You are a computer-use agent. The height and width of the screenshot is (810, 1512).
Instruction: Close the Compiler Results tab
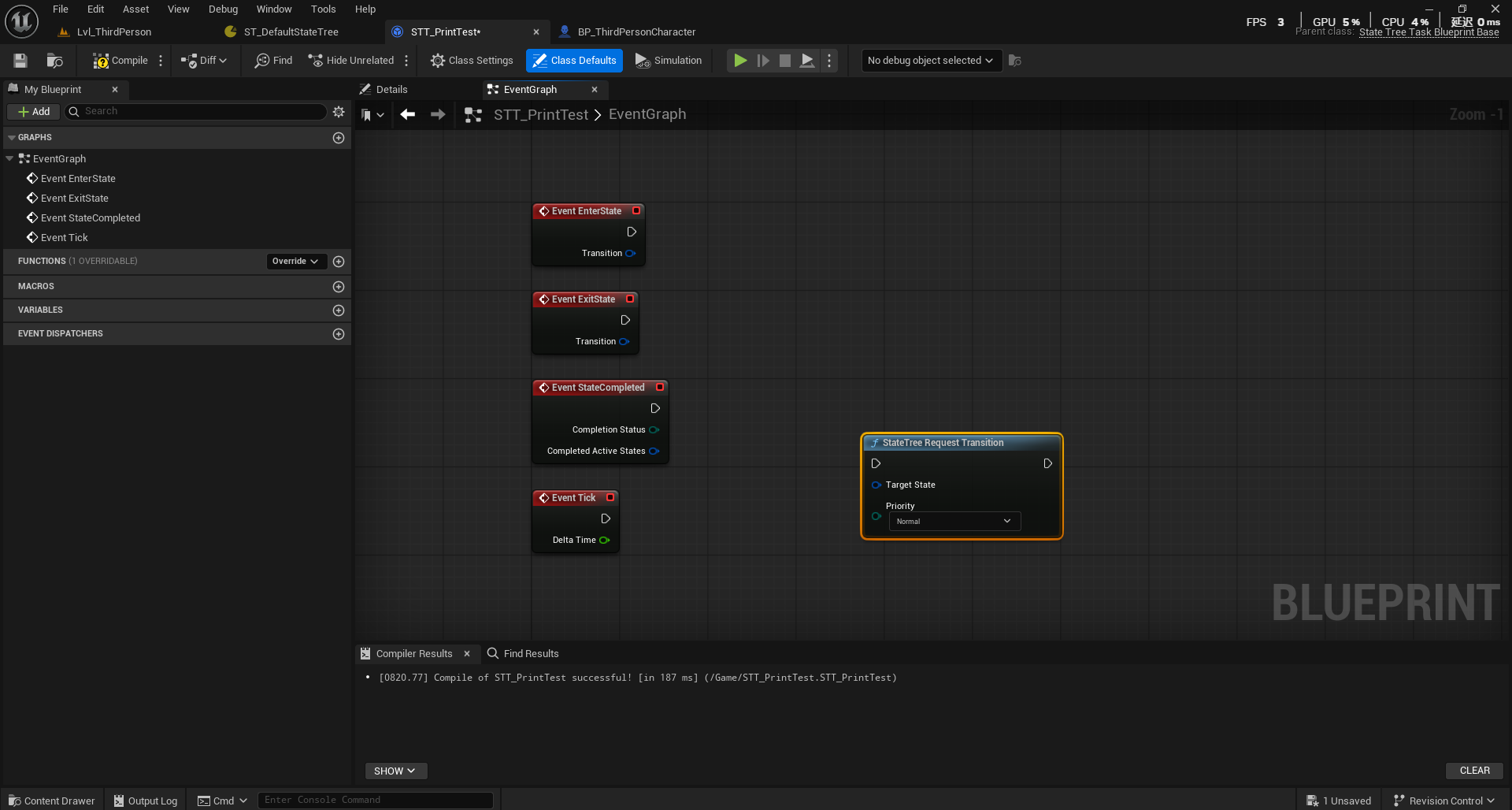pyautogui.click(x=467, y=654)
